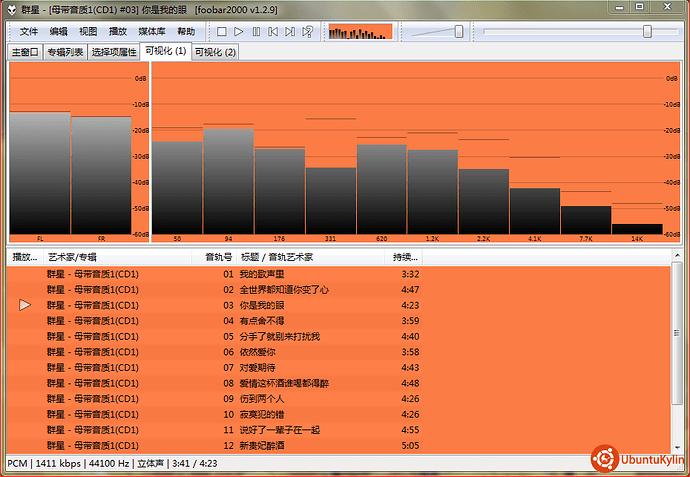Click the seek bar track

(x=580, y=32)
